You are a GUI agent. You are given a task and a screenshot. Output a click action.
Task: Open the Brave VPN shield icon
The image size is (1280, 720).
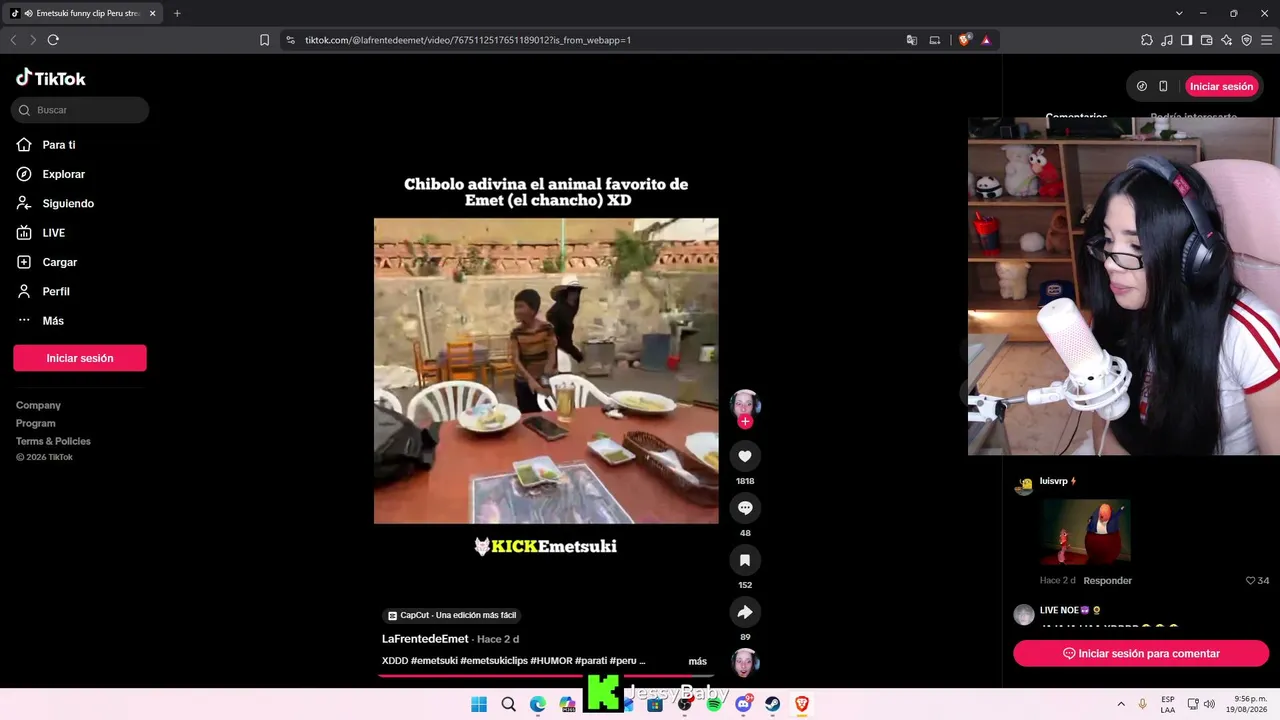click(1247, 40)
